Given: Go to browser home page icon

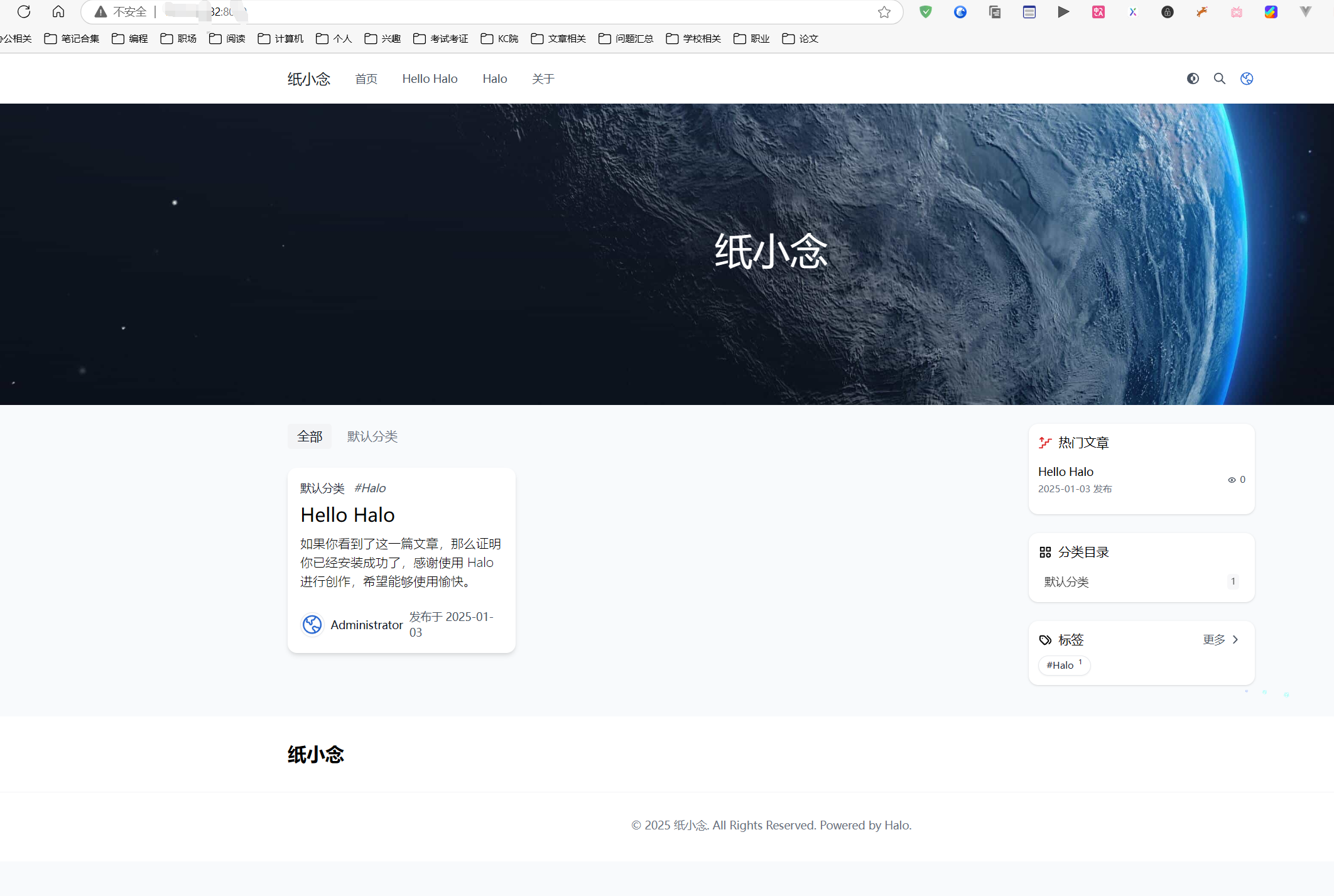Looking at the screenshot, I should pyautogui.click(x=58, y=11).
